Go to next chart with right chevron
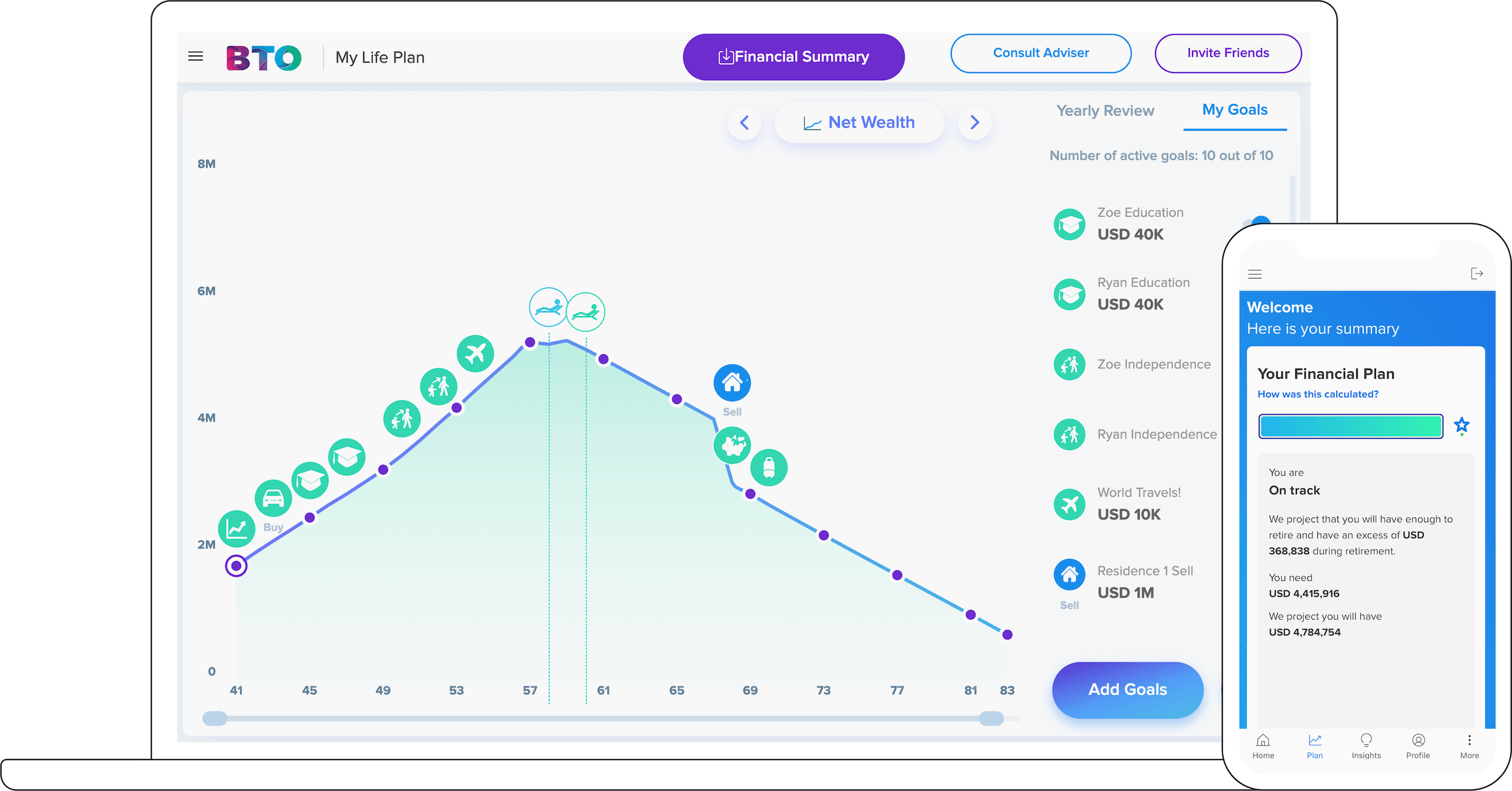1512x791 pixels. coord(975,122)
